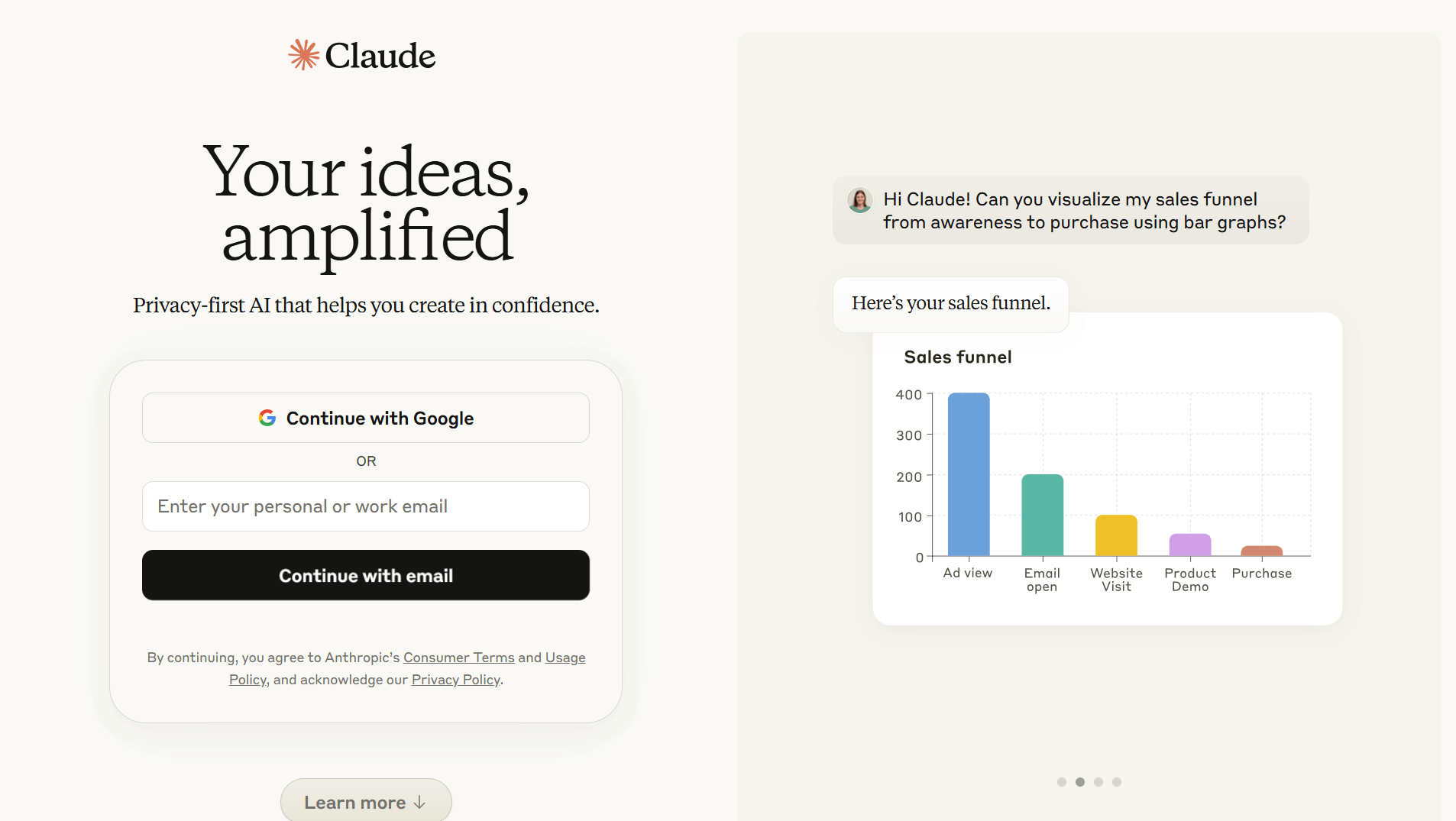Click the Continue with email button
The image size is (1456, 821).
(x=366, y=575)
